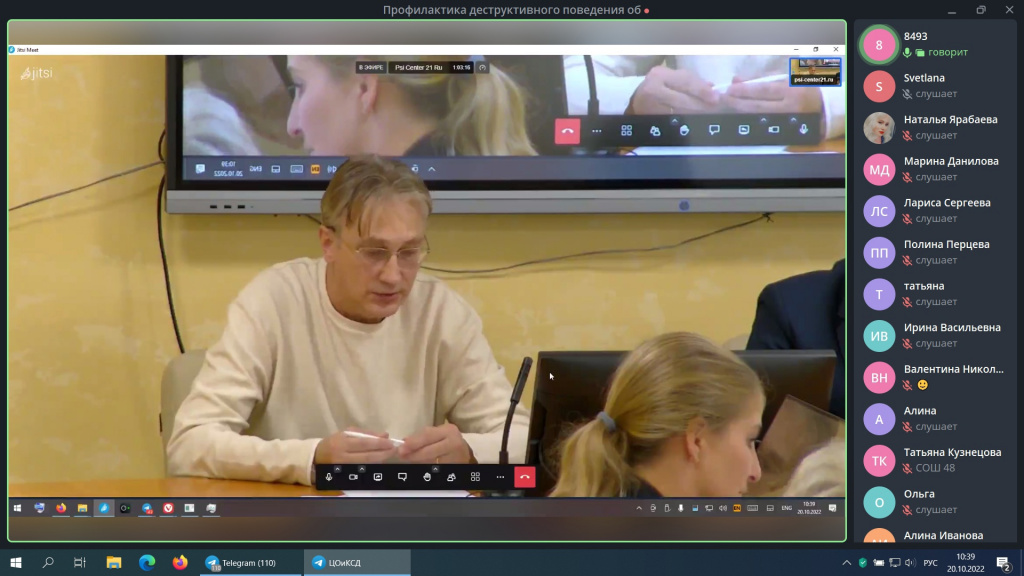The height and width of the screenshot is (576, 1024).
Task: Click the "говорит" speaking status of 8493
Action: pos(948,52)
